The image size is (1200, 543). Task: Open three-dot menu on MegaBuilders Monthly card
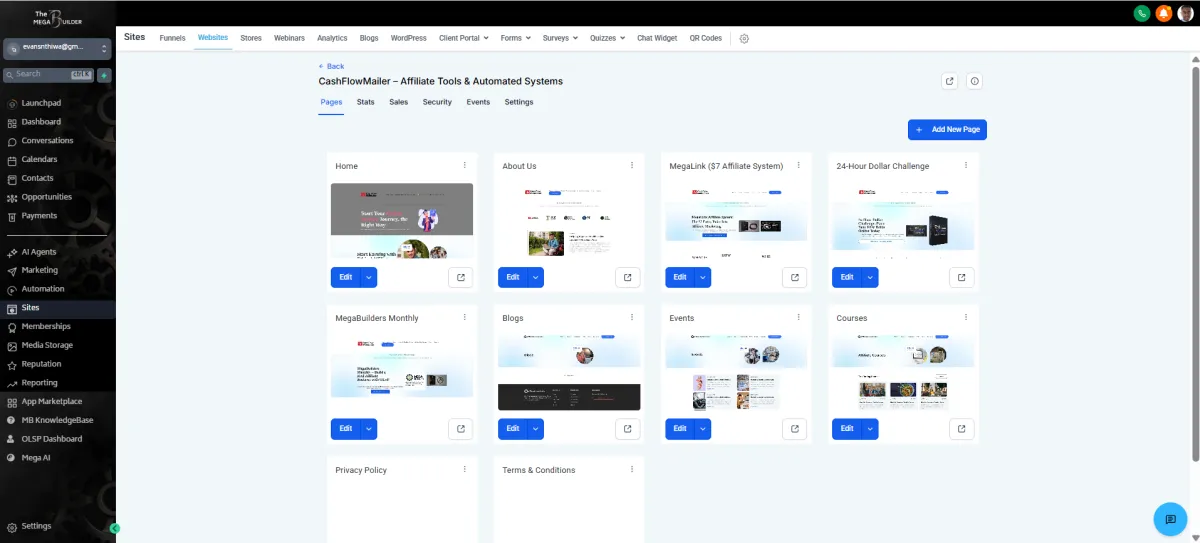465,317
